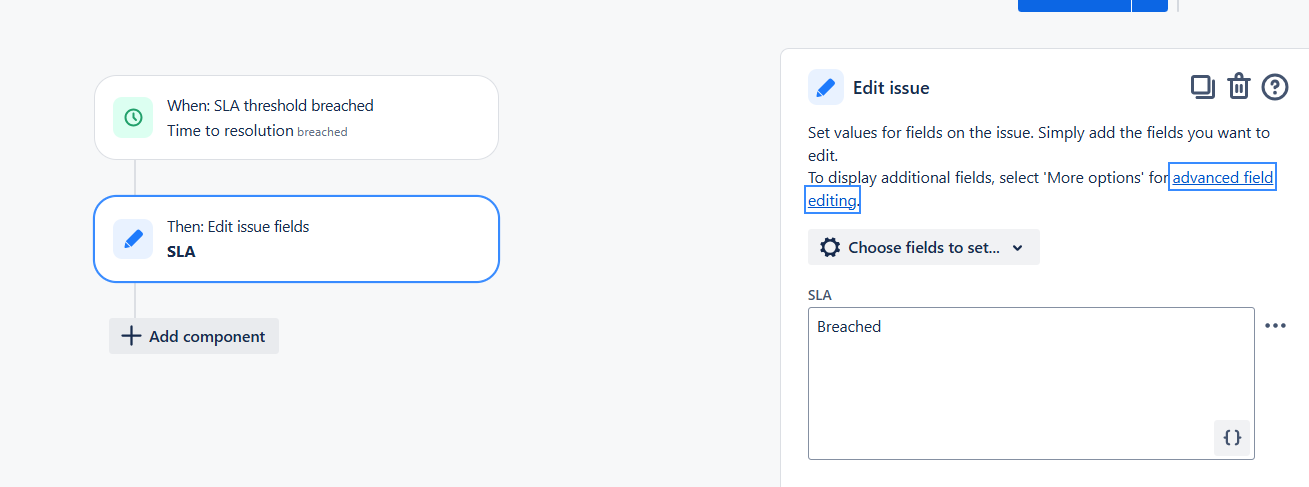Click the plus icon beside Add component
Screen dimensions: 1309x487
[131, 336]
